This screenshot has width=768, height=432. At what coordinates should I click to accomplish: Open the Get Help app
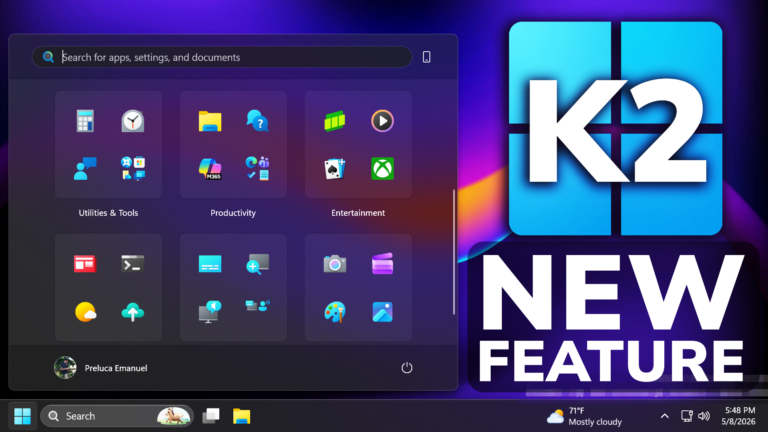tap(258, 121)
